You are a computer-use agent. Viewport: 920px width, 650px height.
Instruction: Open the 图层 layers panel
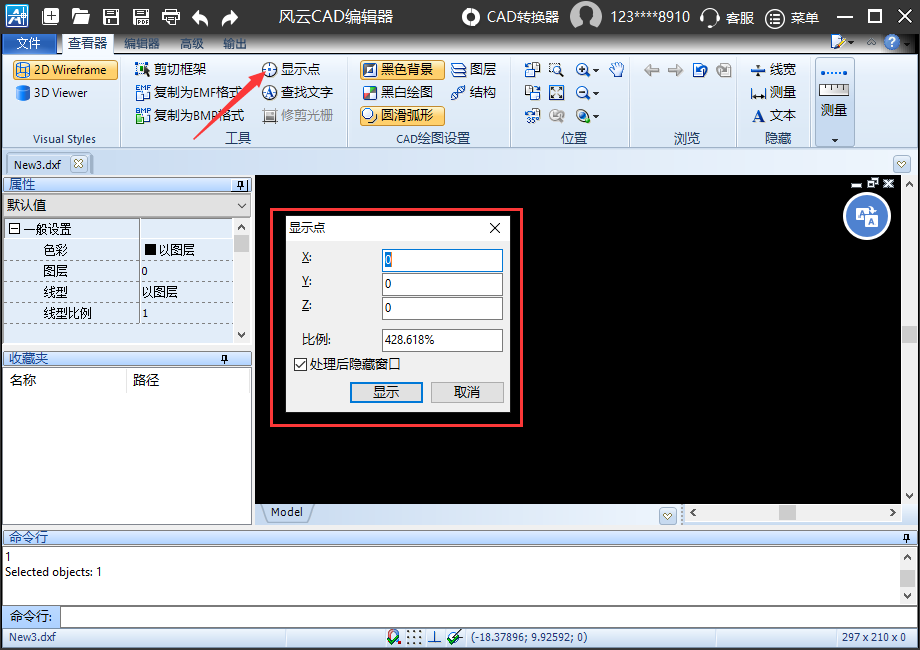[474, 69]
